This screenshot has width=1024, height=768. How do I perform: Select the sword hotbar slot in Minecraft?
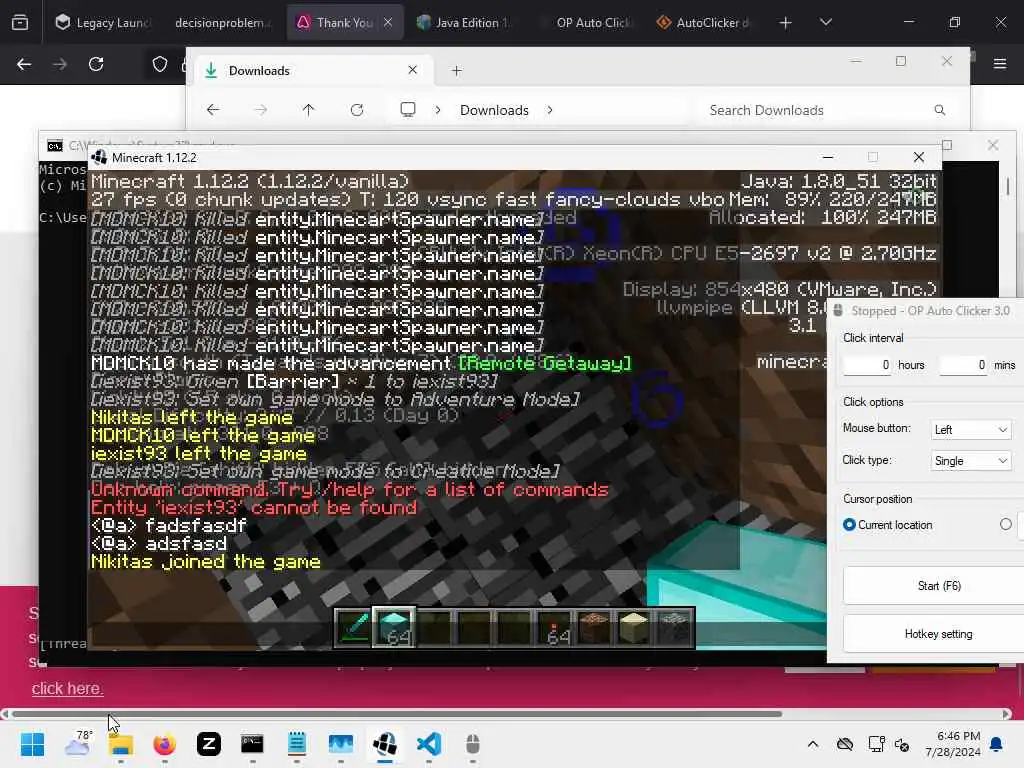coord(354,628)
